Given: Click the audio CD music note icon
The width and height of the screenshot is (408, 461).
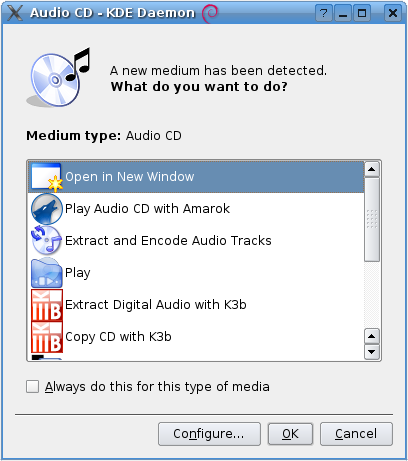Looking at the screenshot, I should pos(59,78).
